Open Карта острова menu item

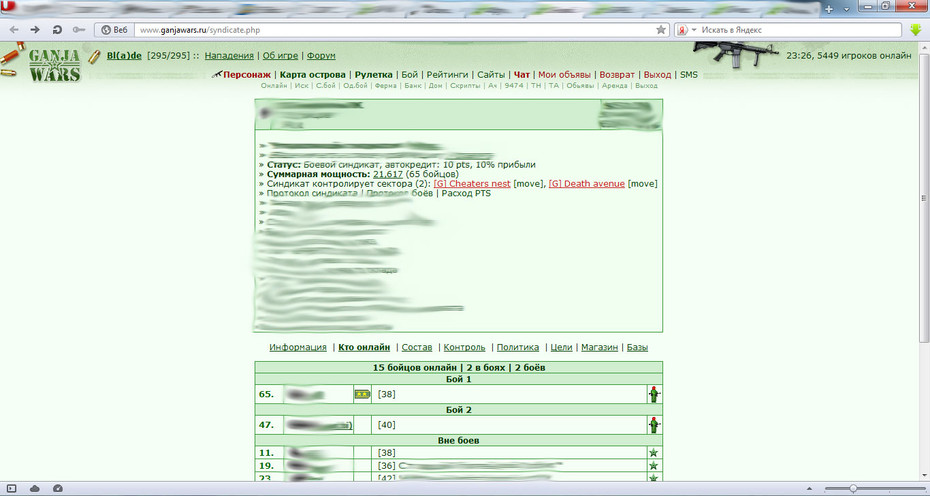pos(313,75)
